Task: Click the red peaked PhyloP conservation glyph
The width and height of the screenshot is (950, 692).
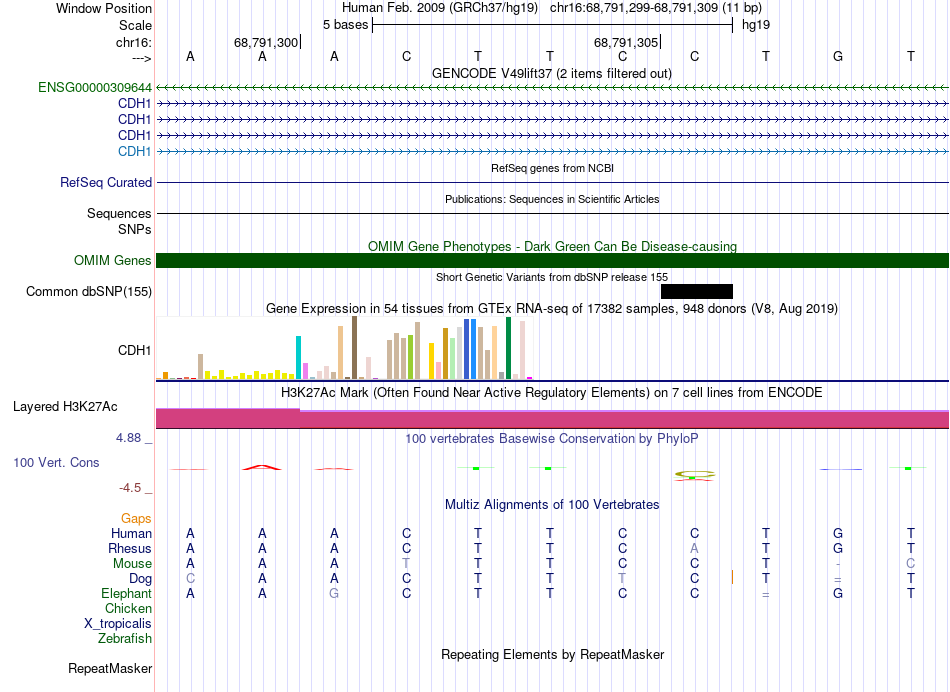Action: pos(262,467)
